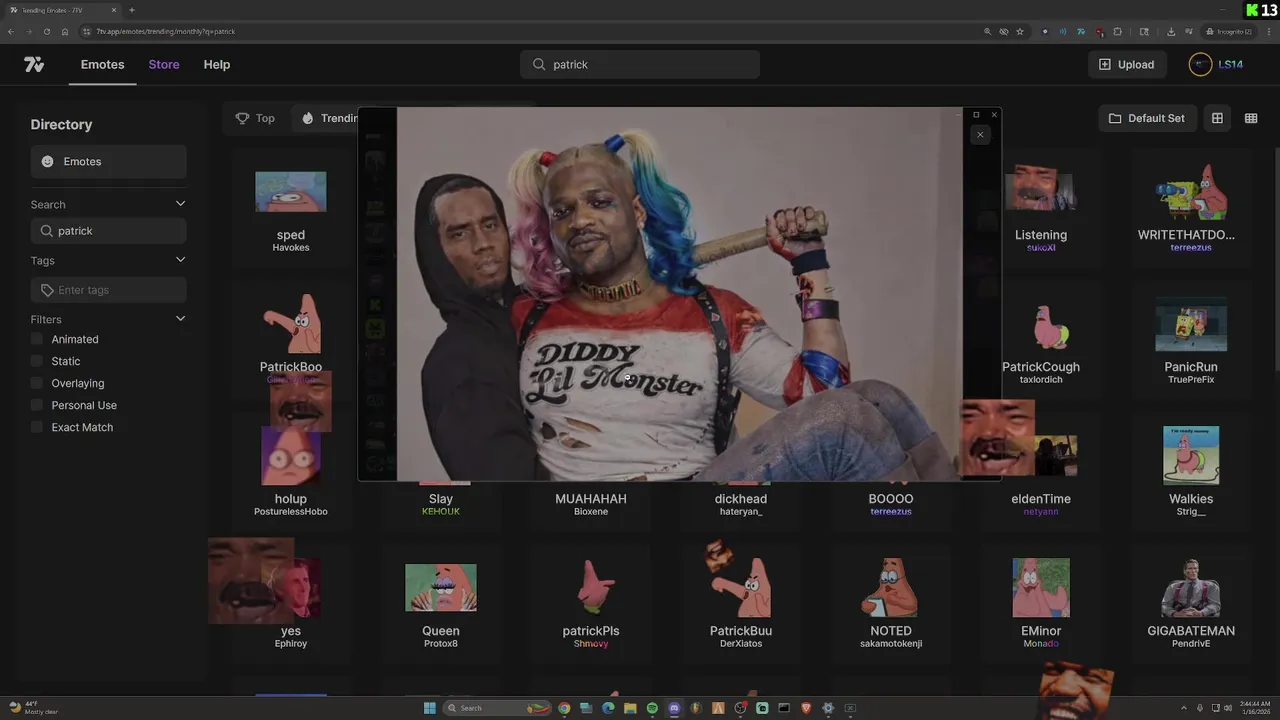
Task: Go to the Emotes nav tab
Action: pos(103,64)
